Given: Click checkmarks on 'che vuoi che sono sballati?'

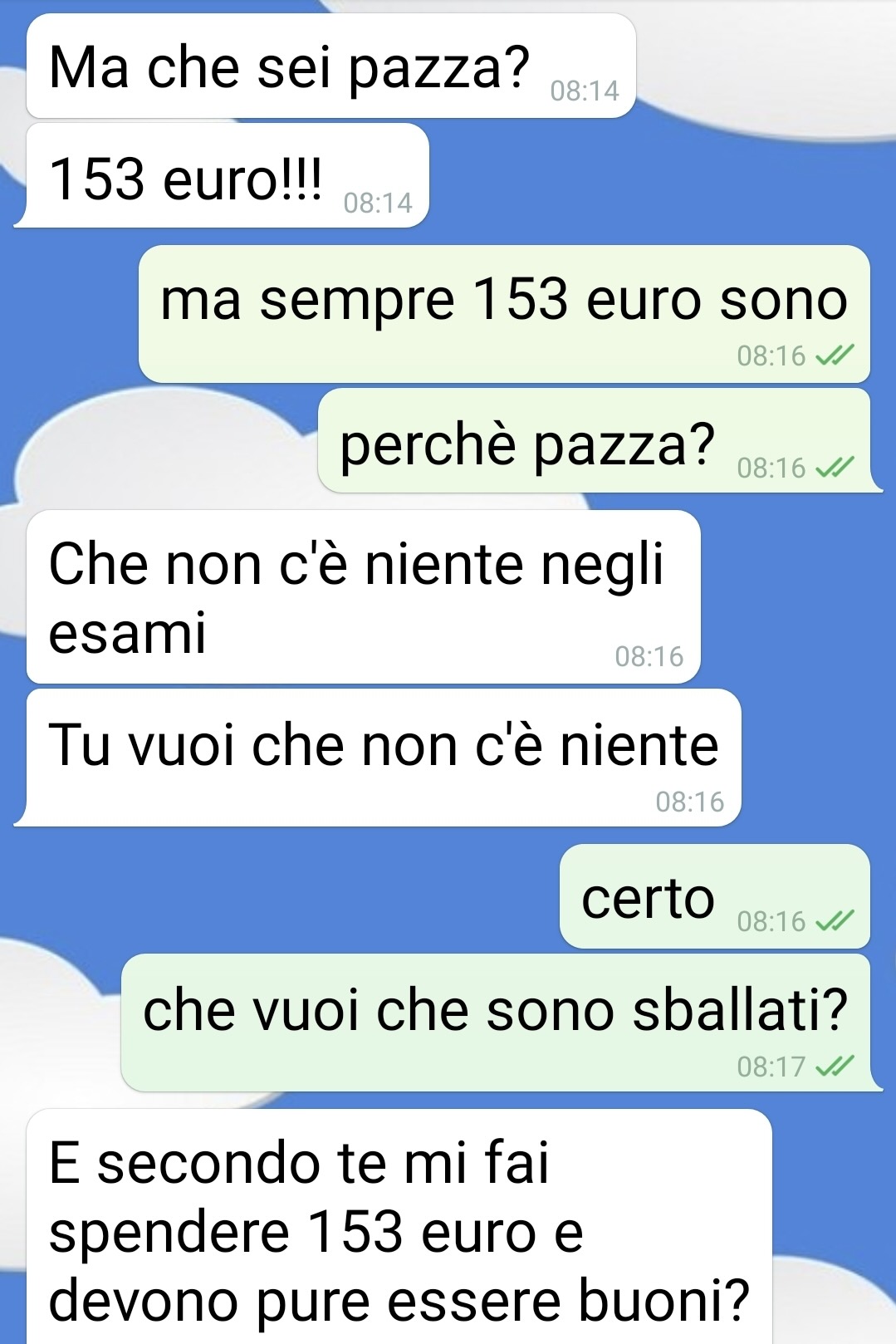Looking at the screenshot, I should click(x=835, y=1066).
